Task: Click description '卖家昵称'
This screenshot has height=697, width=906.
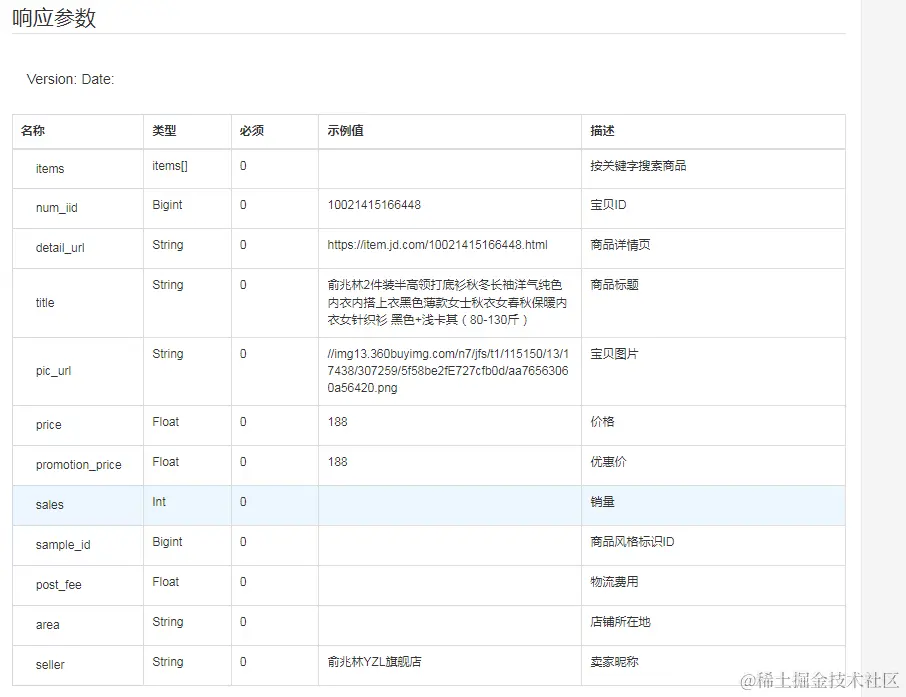Action: click(x=614, y=661)
